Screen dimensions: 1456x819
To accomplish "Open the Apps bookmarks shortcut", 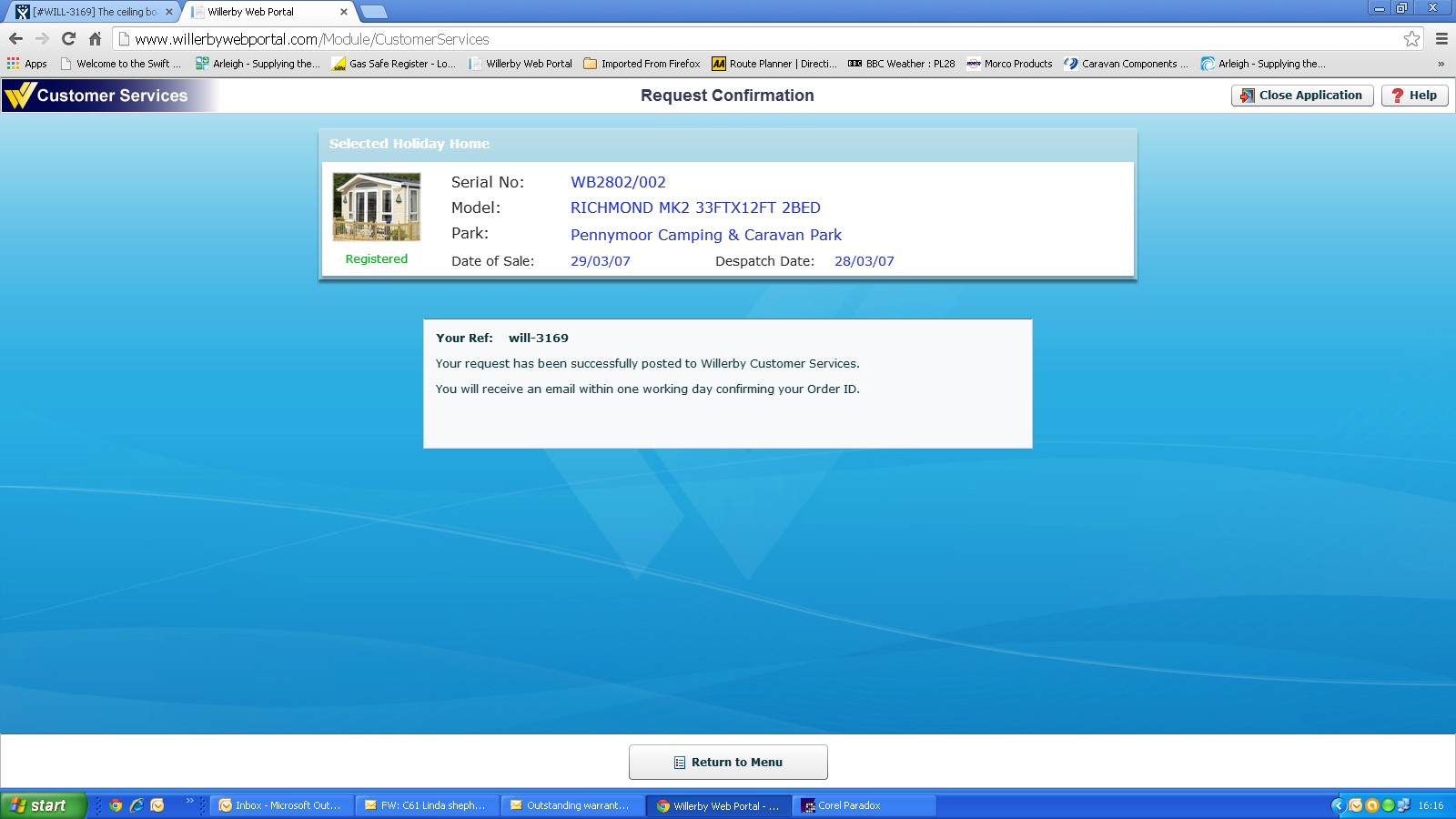I will click(27, 64).
